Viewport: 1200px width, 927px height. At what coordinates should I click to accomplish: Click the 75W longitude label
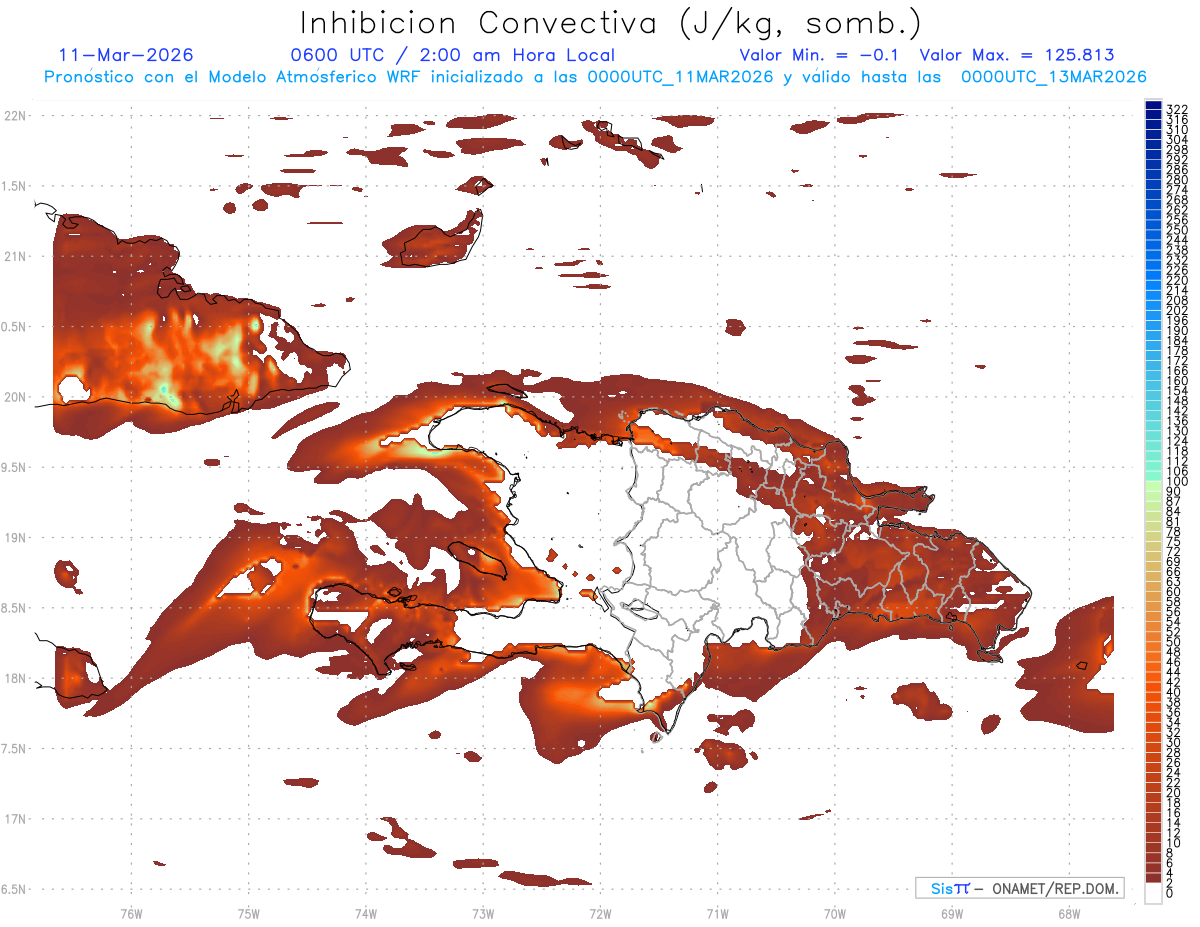(x=248, y=913)
